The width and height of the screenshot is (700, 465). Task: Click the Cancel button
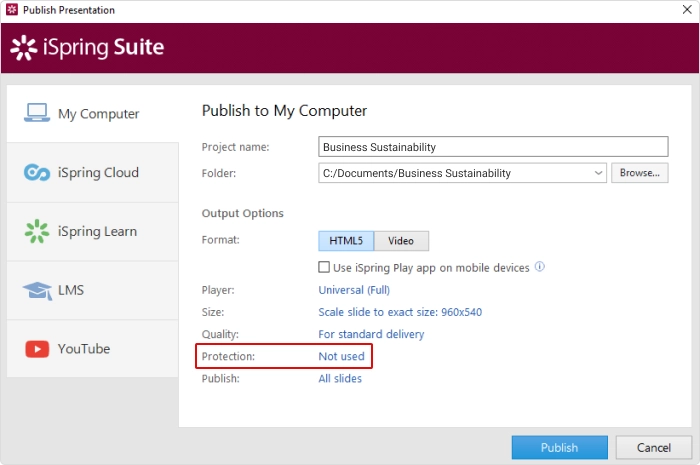[x=654, y=448]
